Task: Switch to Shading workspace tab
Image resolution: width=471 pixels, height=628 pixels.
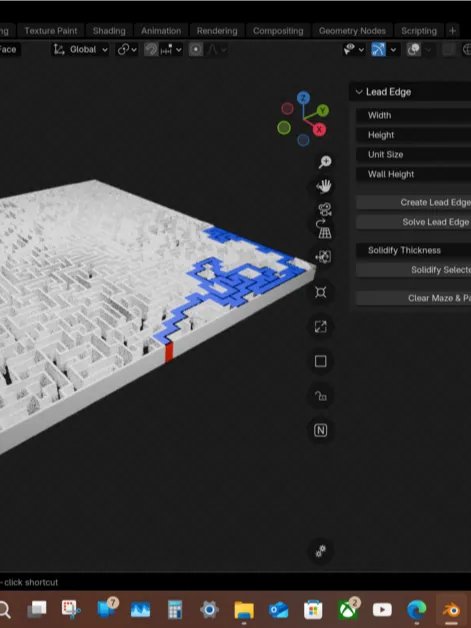Action: 109,31
